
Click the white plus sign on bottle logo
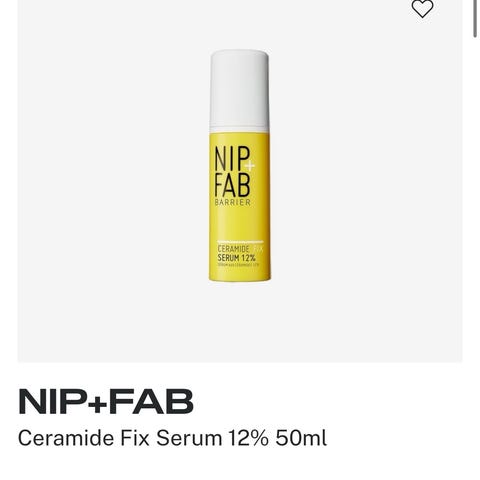click(x=250, y=166)
